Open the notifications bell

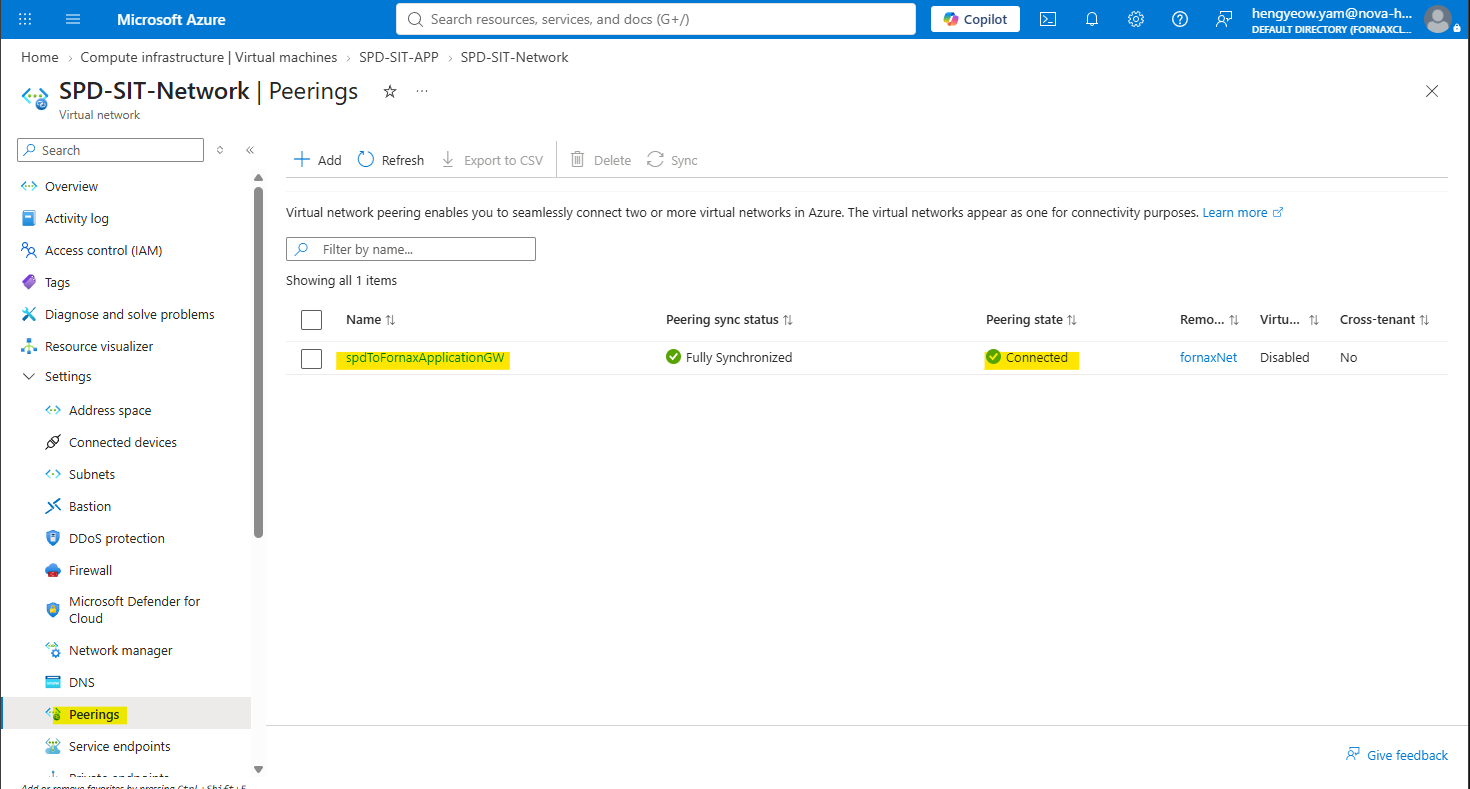(x=1092, y=19)
